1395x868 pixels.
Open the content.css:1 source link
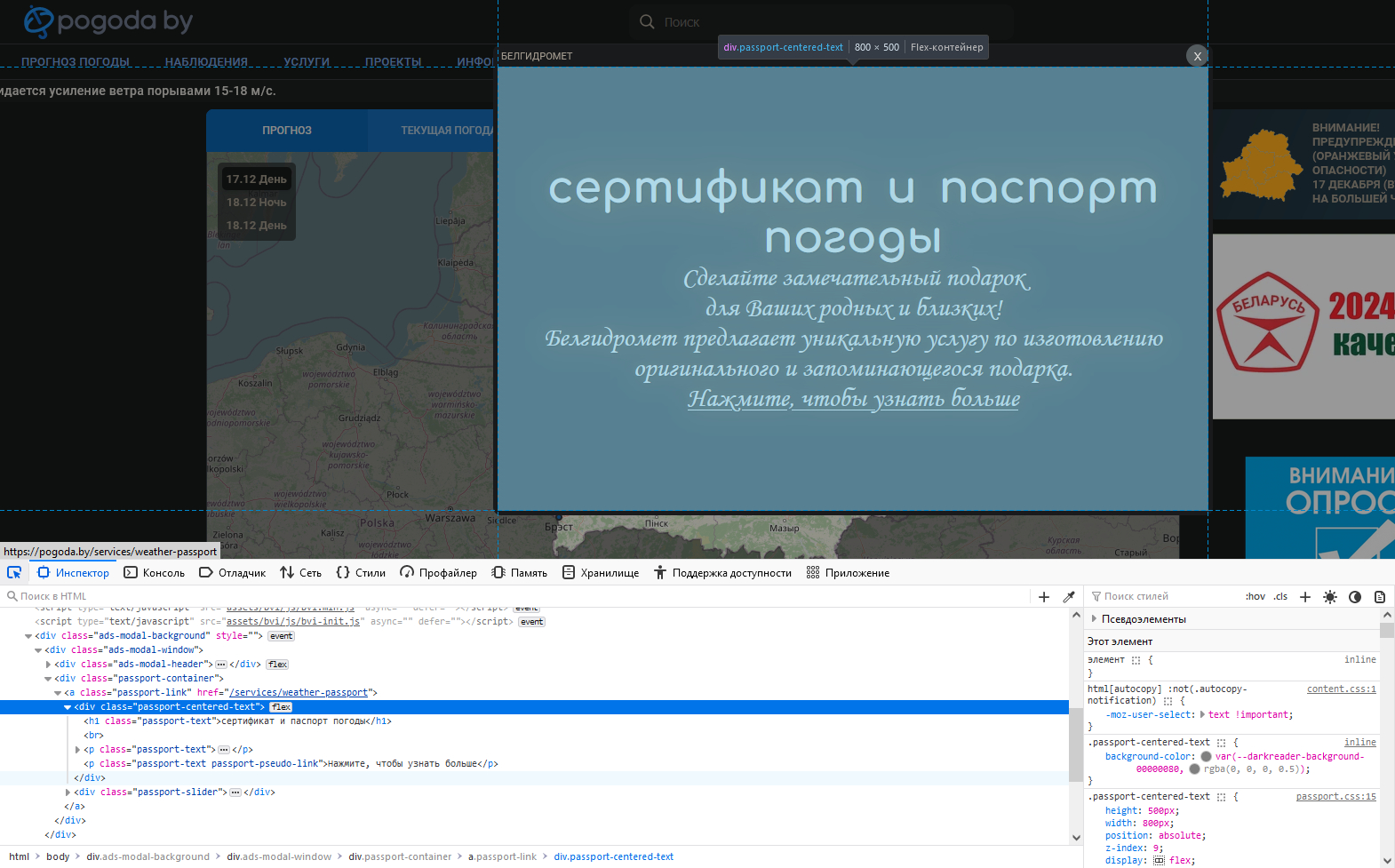pos(1341,689)
